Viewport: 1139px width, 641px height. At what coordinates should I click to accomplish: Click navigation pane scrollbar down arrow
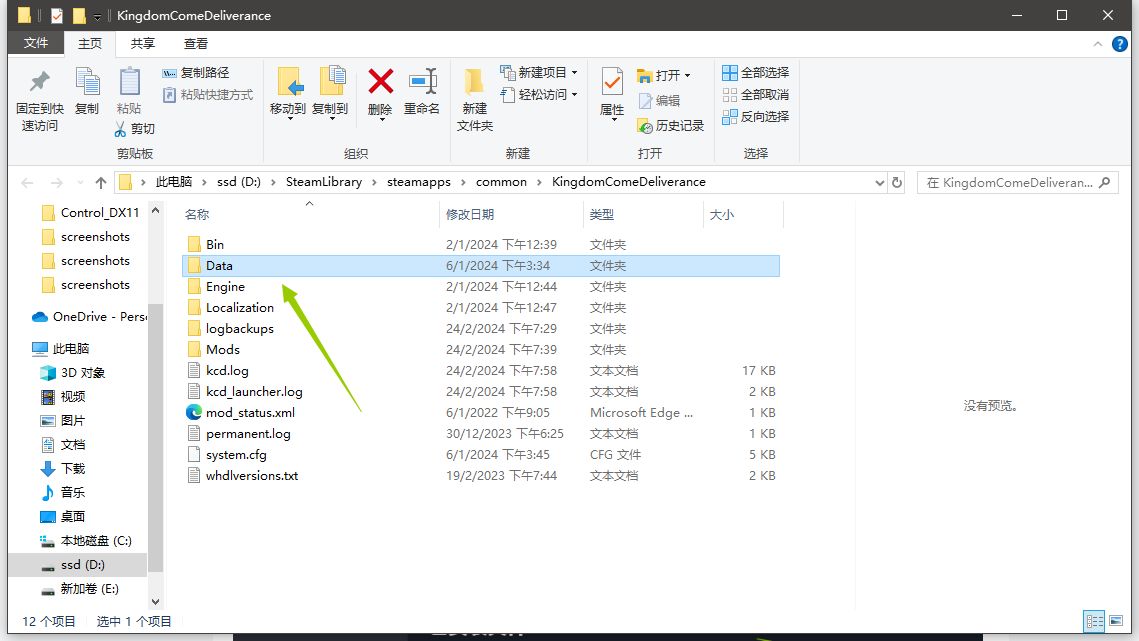pyautogui.click(x=155, y=602)
